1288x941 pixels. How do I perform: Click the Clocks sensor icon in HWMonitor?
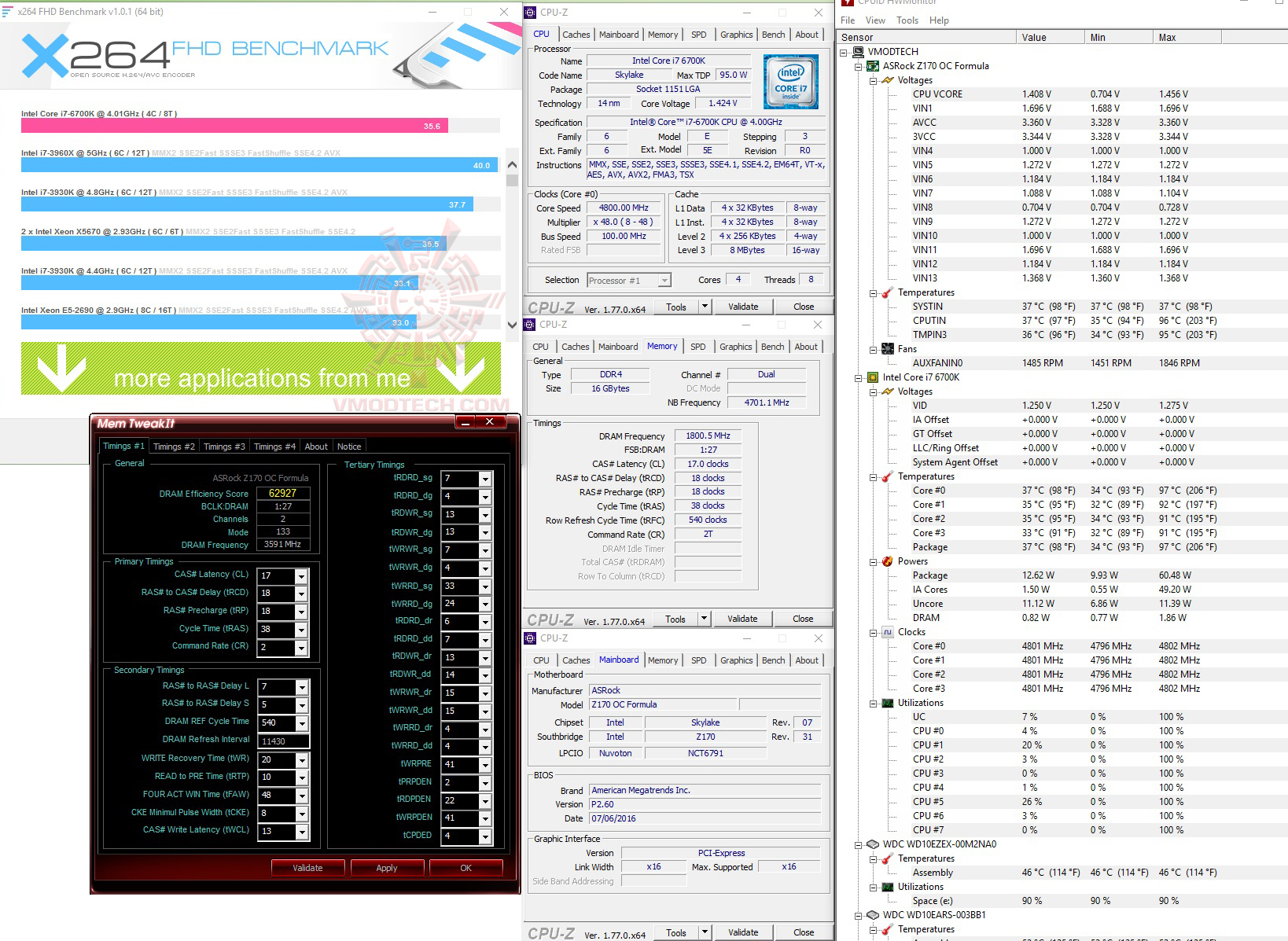click(x=886, y=631)
